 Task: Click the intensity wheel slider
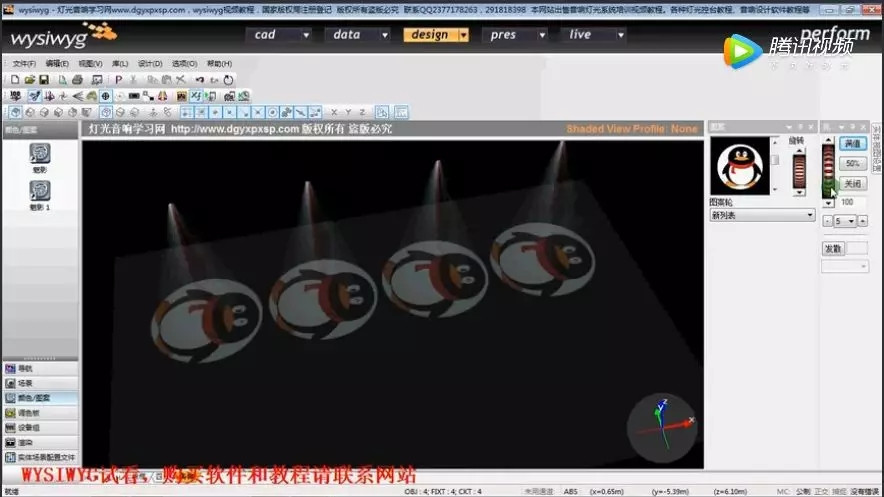click(828, 171)
